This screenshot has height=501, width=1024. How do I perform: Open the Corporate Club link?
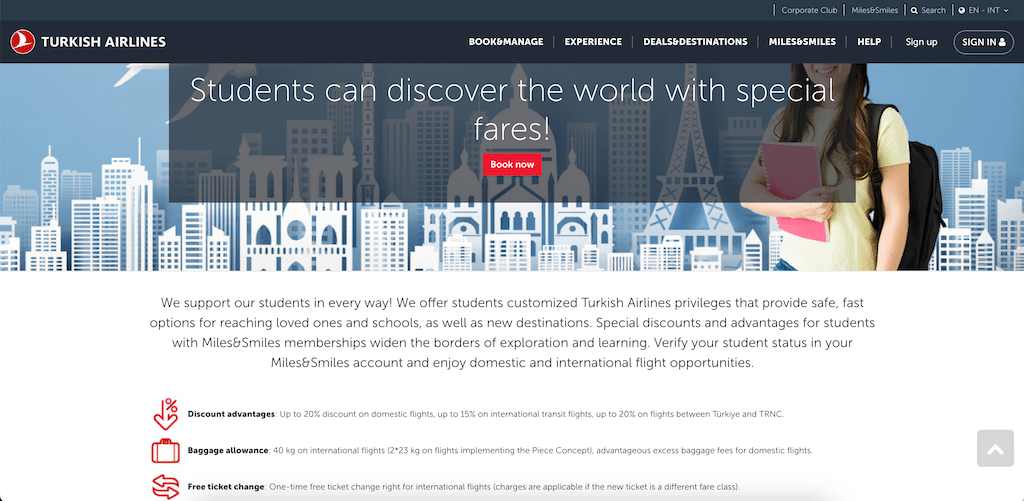tap(809, 10)
